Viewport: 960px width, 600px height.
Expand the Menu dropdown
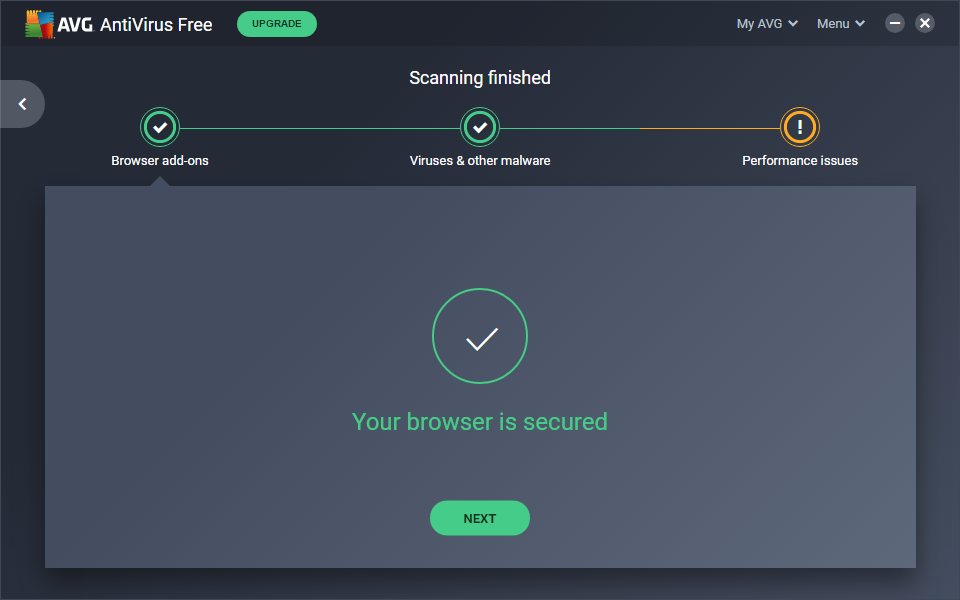840,24
